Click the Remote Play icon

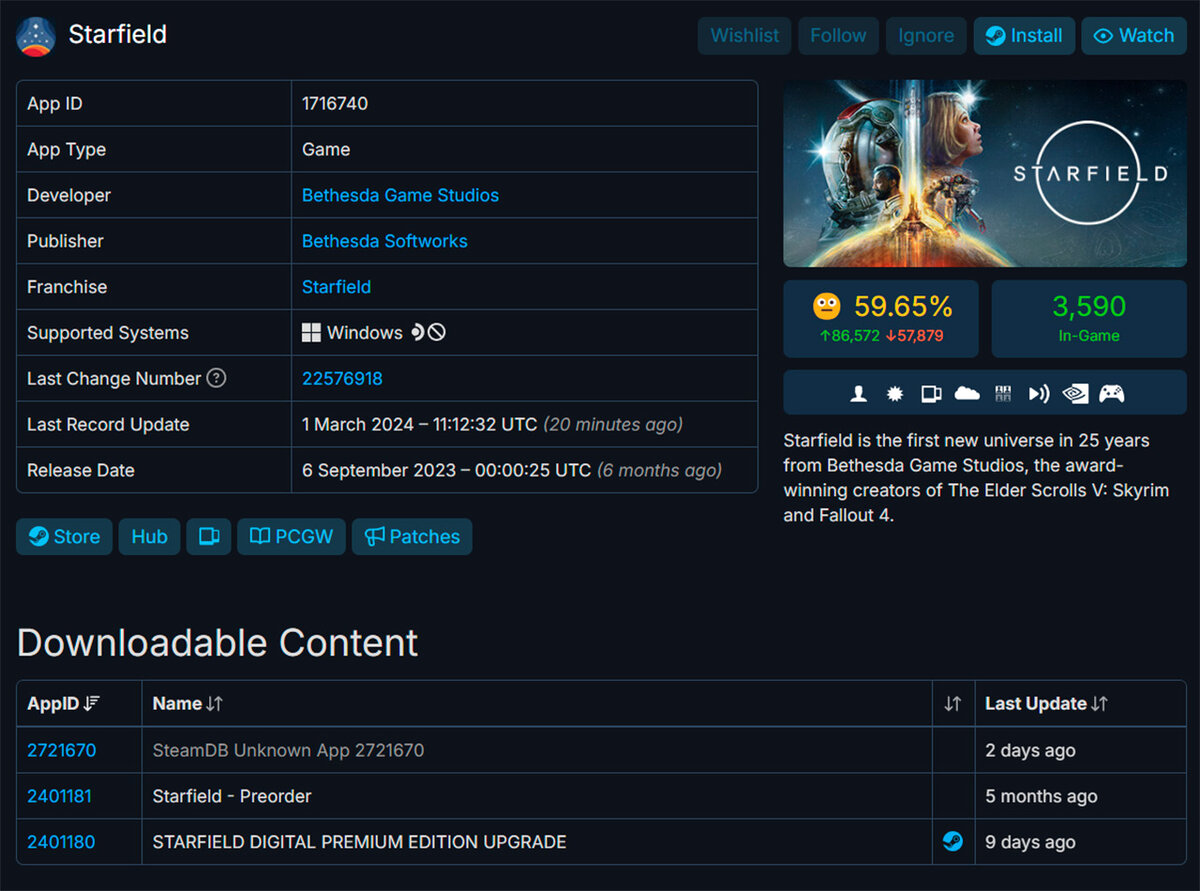click(x=1039, y=394)
